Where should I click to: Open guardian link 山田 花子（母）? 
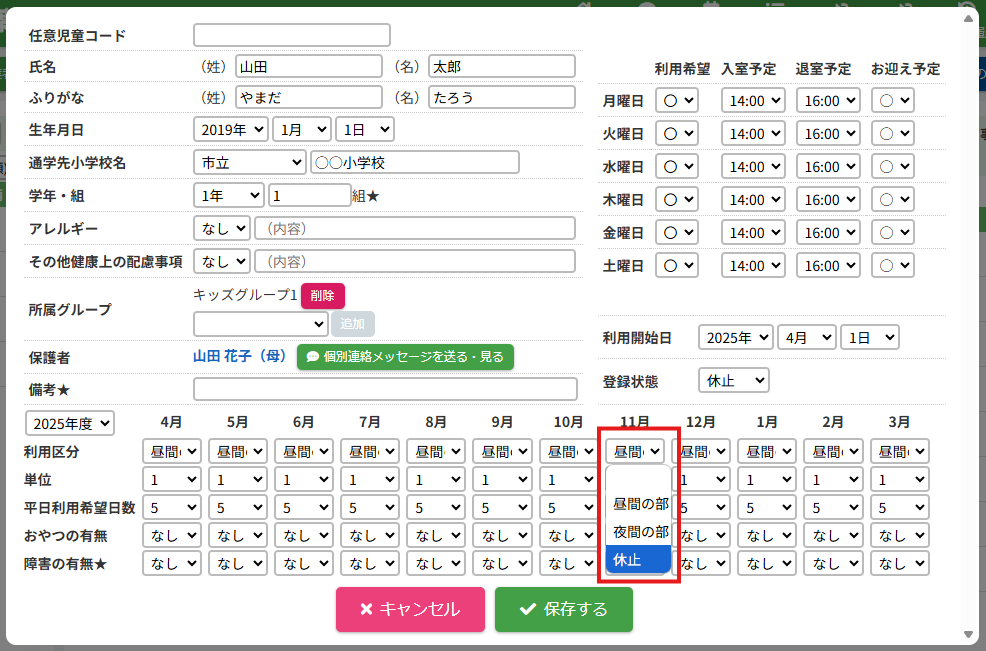coord(240,357)
